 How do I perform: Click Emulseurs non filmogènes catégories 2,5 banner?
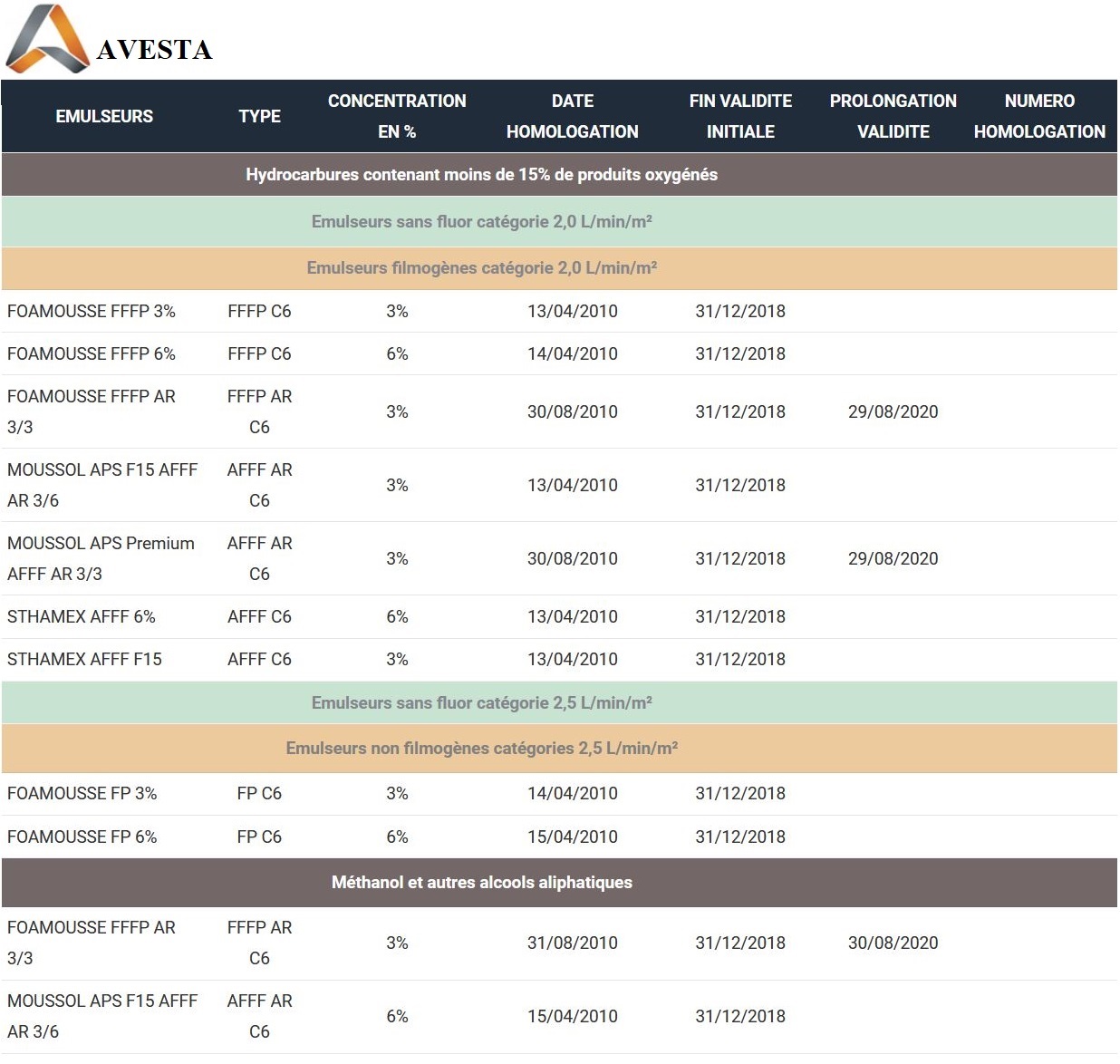(481, 749)
